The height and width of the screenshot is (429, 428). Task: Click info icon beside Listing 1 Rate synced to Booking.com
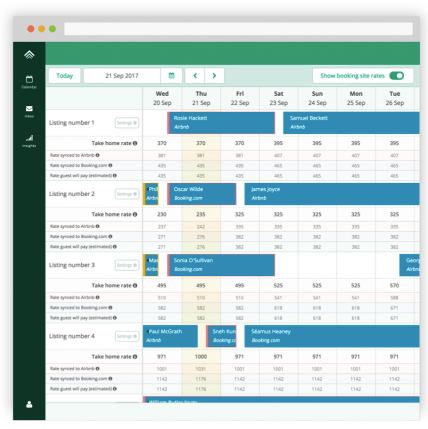coord(110,165)
